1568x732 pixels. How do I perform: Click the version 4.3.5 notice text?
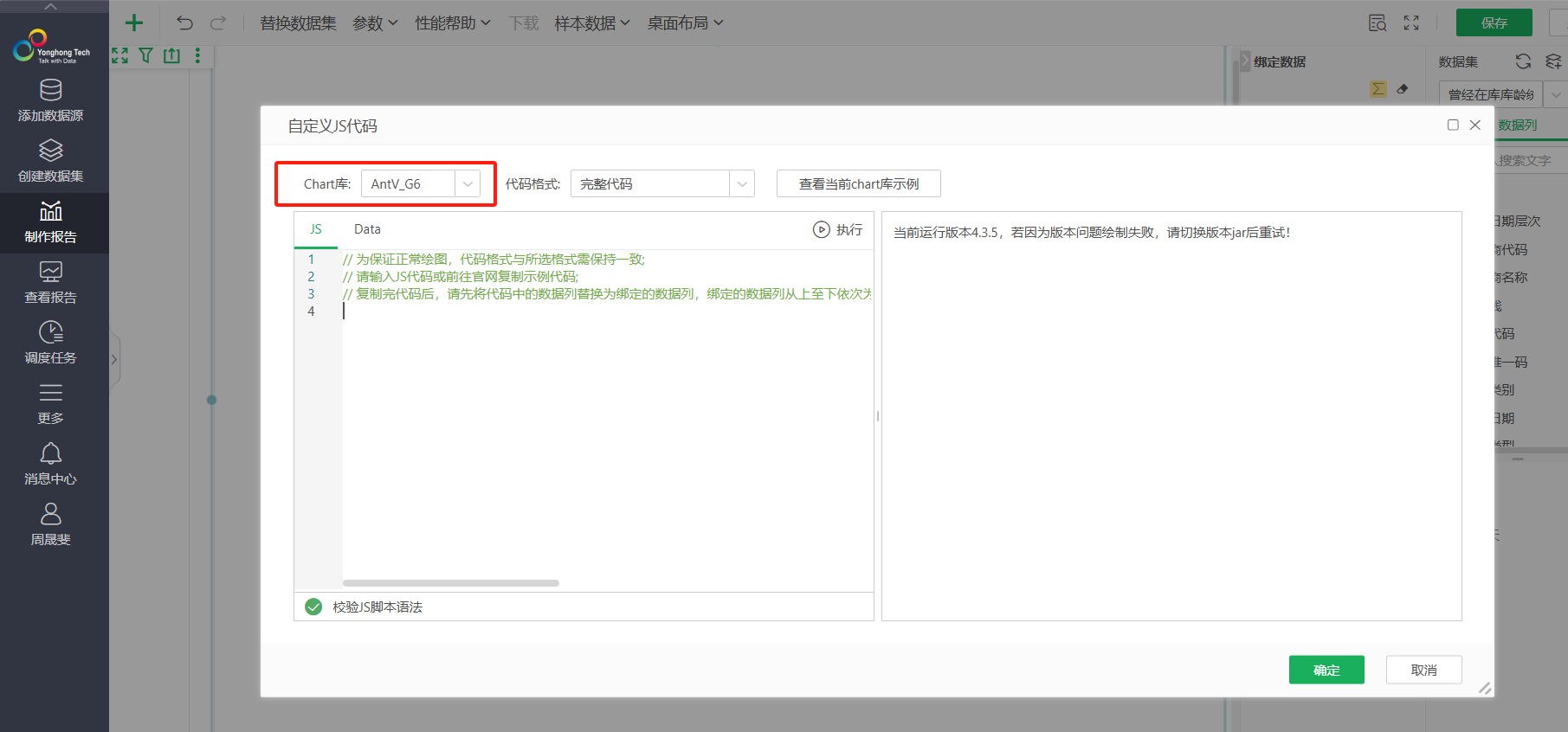(x=1092, y=233)
